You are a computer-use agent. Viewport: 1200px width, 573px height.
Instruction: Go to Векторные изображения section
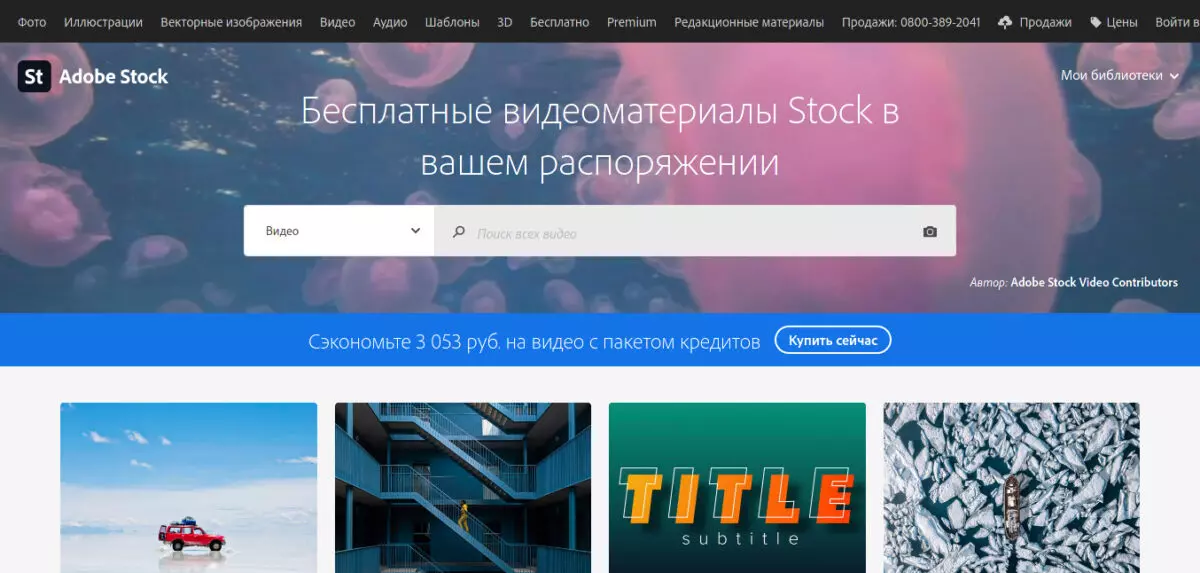click(231, 22)
